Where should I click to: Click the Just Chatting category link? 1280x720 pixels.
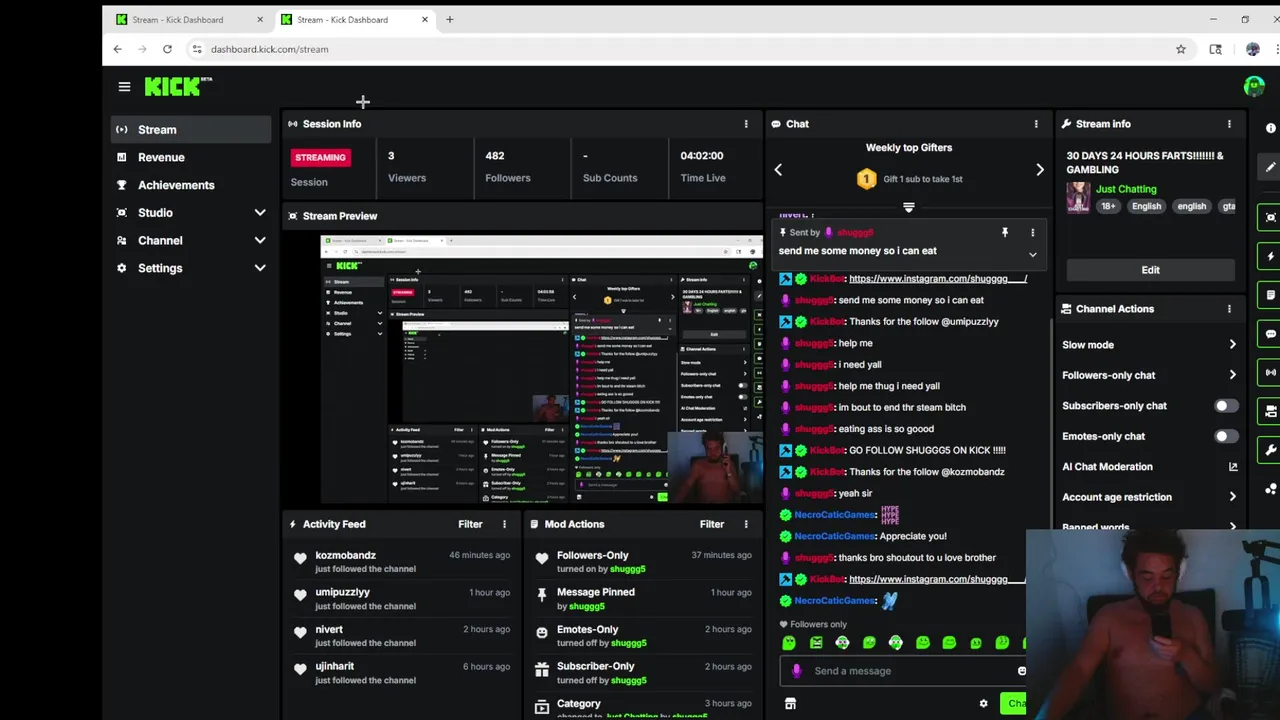pos(1125,189)
